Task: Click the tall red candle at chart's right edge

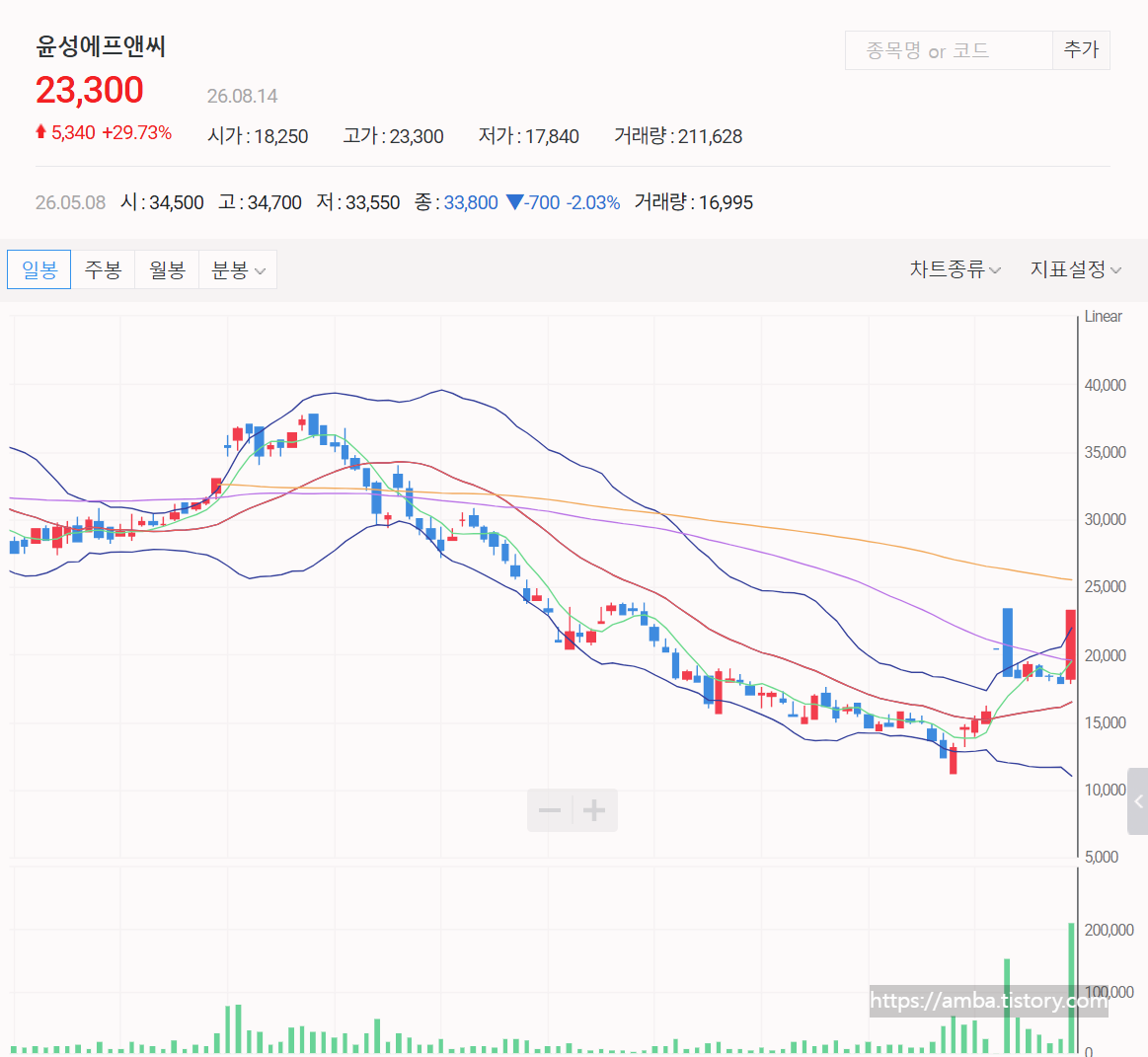Action: (x=1070, y=645)
